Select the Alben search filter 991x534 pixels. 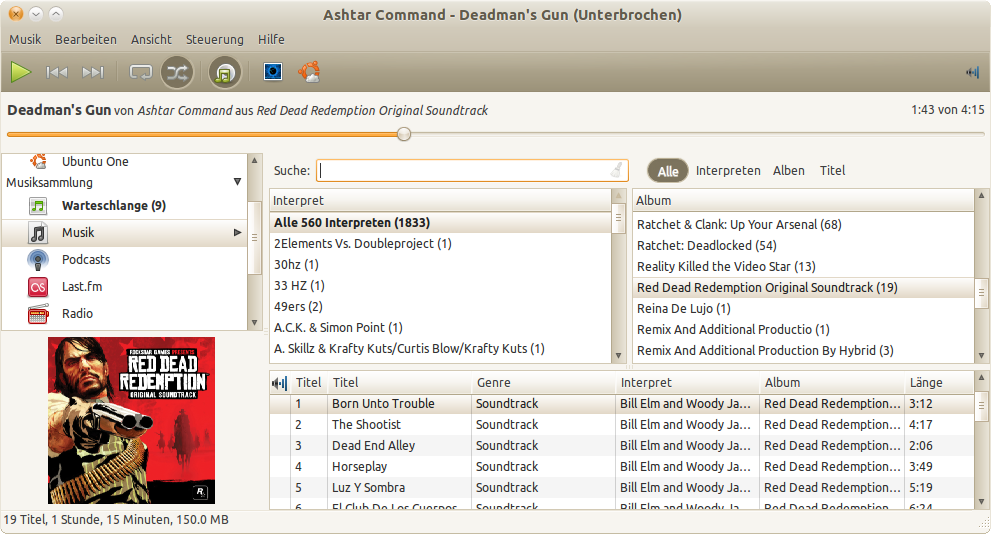(x=789, y=171)
